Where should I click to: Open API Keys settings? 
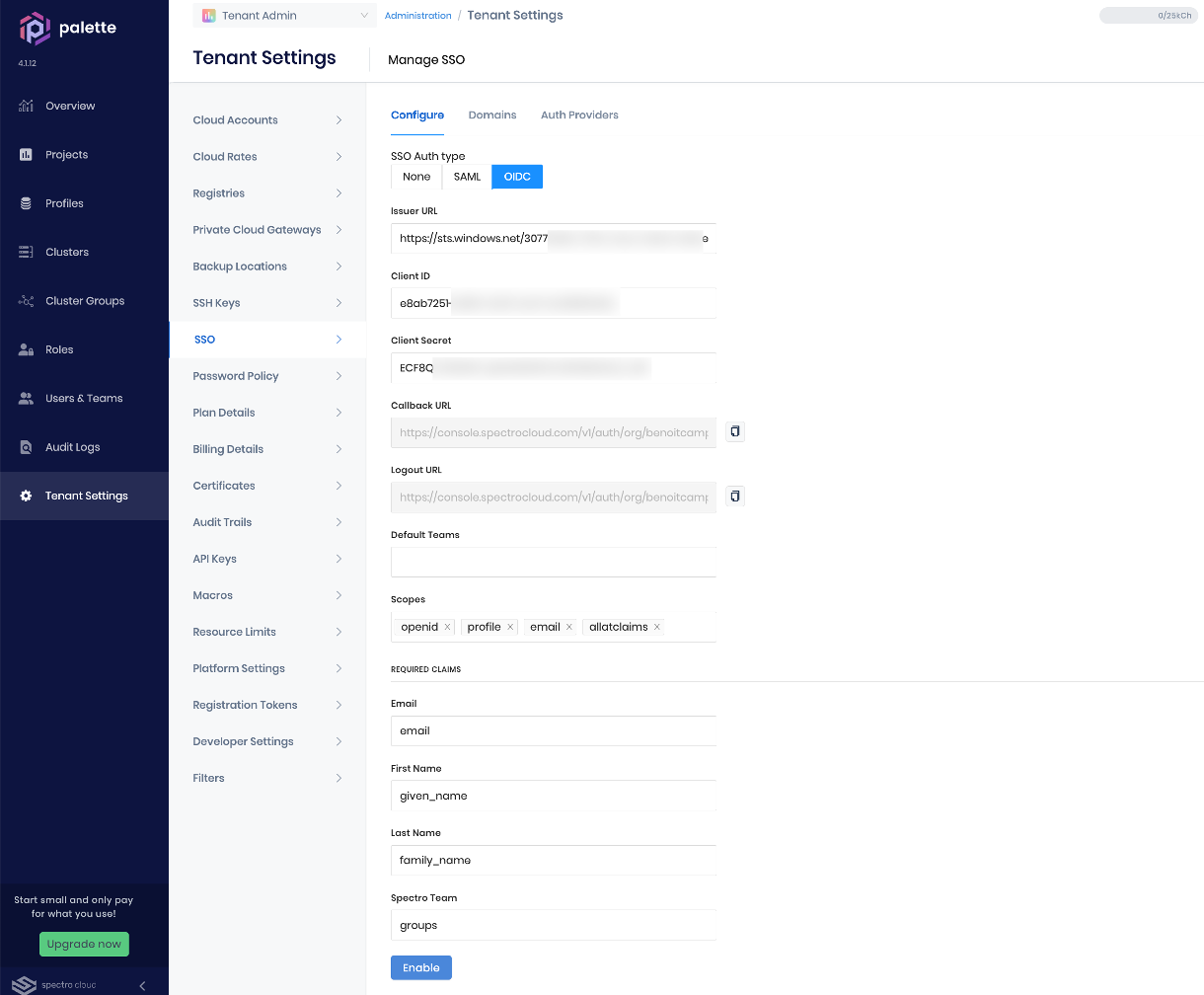267,559
